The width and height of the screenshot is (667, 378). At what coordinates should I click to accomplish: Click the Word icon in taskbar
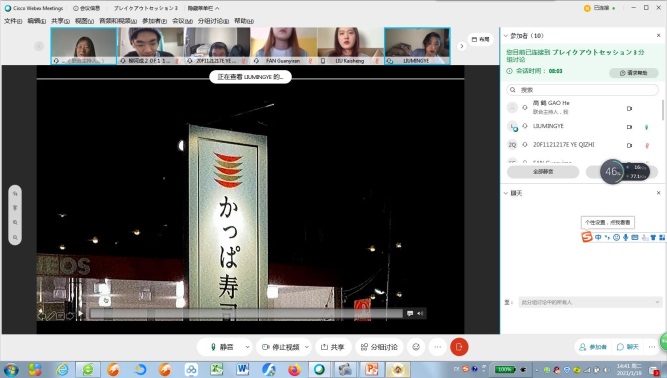(x=242, y=369)
